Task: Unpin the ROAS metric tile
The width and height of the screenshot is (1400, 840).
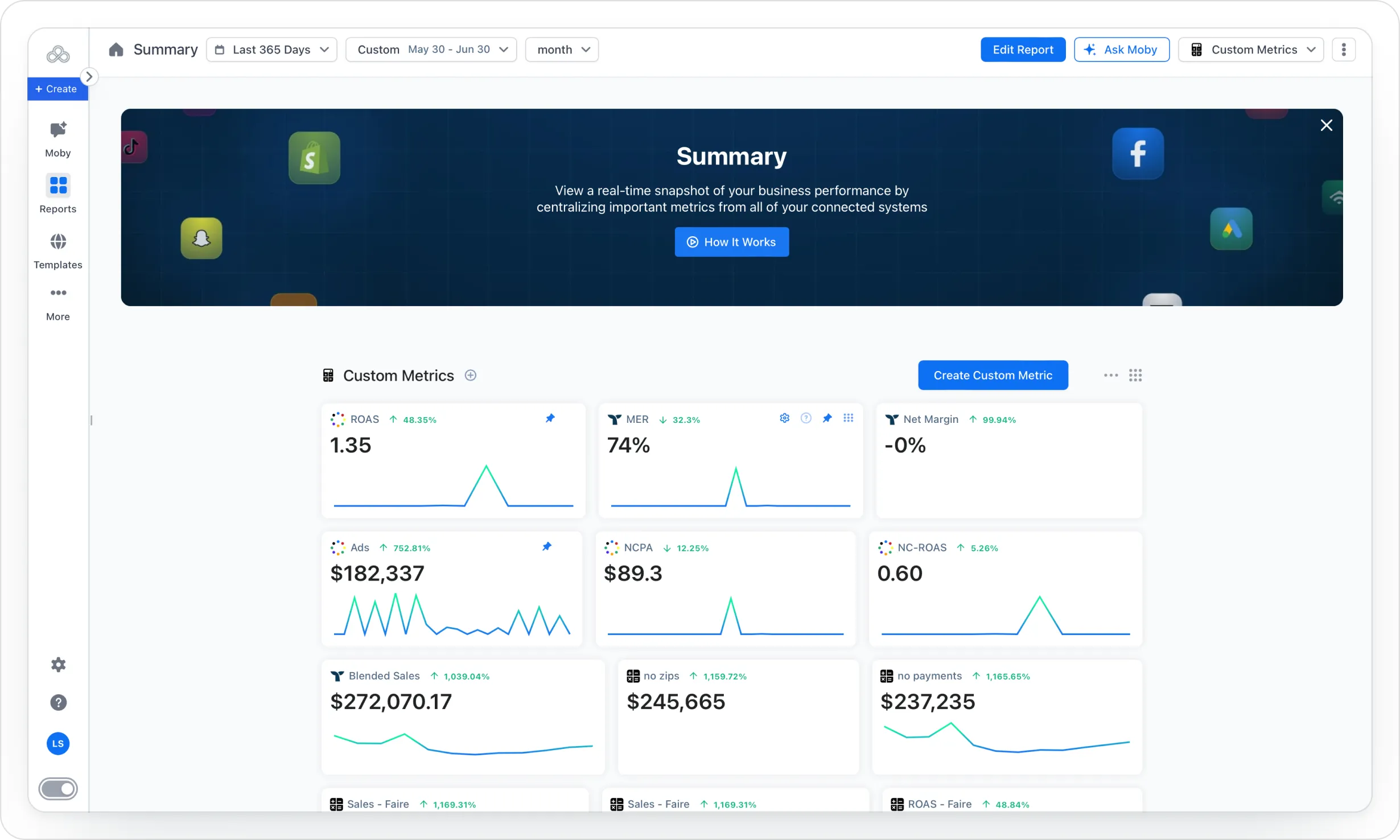Action: point(550,419)
